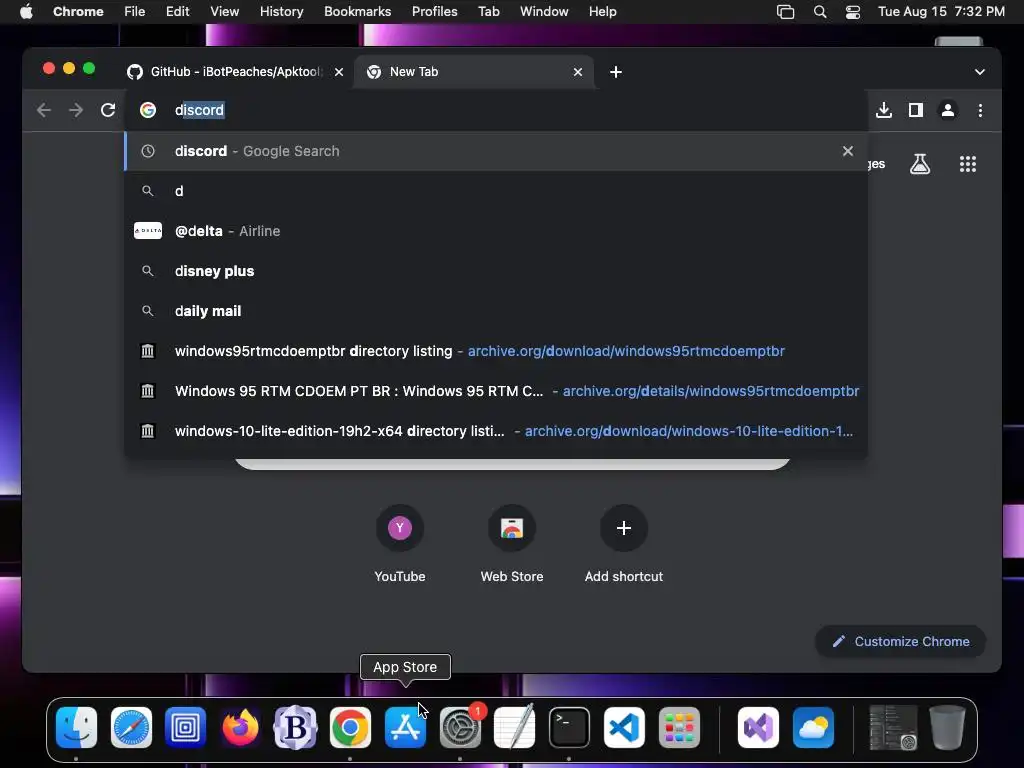Open System Settings from the dock

tap(460, 727)
